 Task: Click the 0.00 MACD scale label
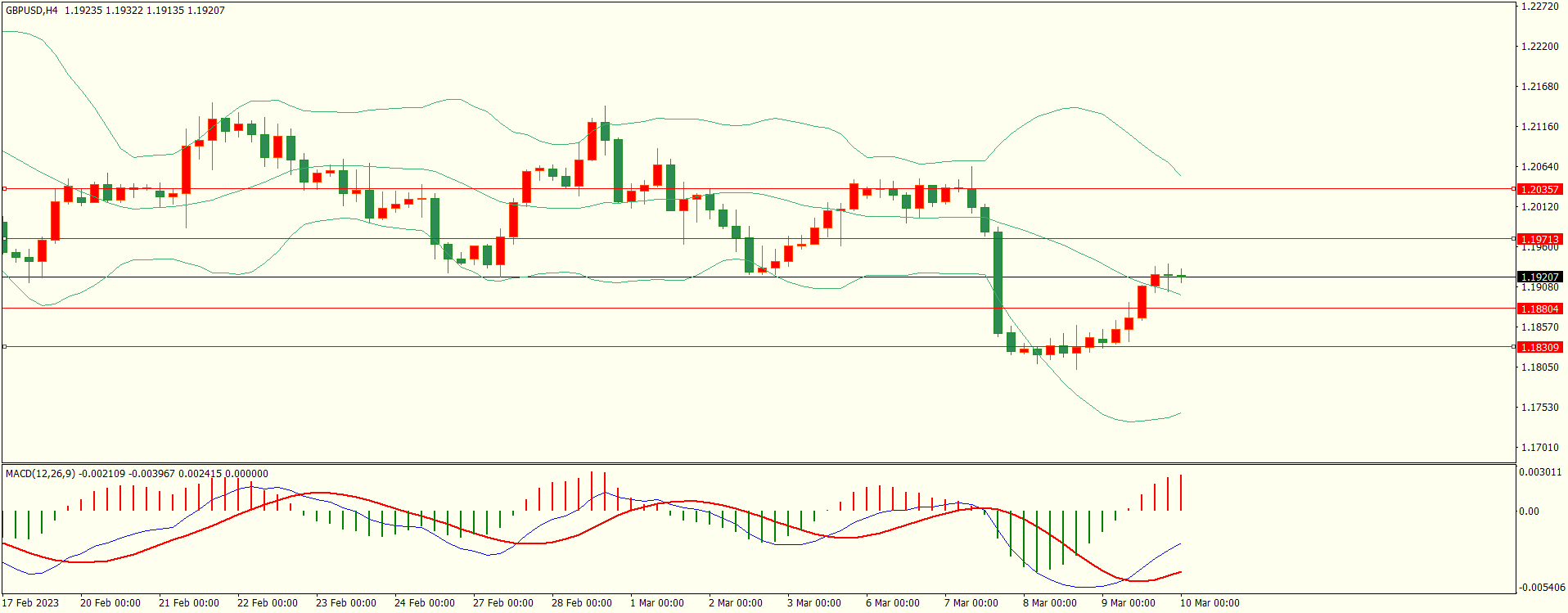(x=1529, y=512)
